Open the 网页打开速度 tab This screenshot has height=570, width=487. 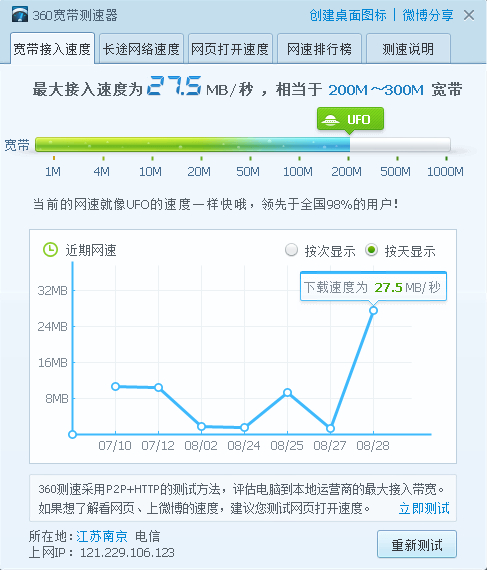pos(230,49)
